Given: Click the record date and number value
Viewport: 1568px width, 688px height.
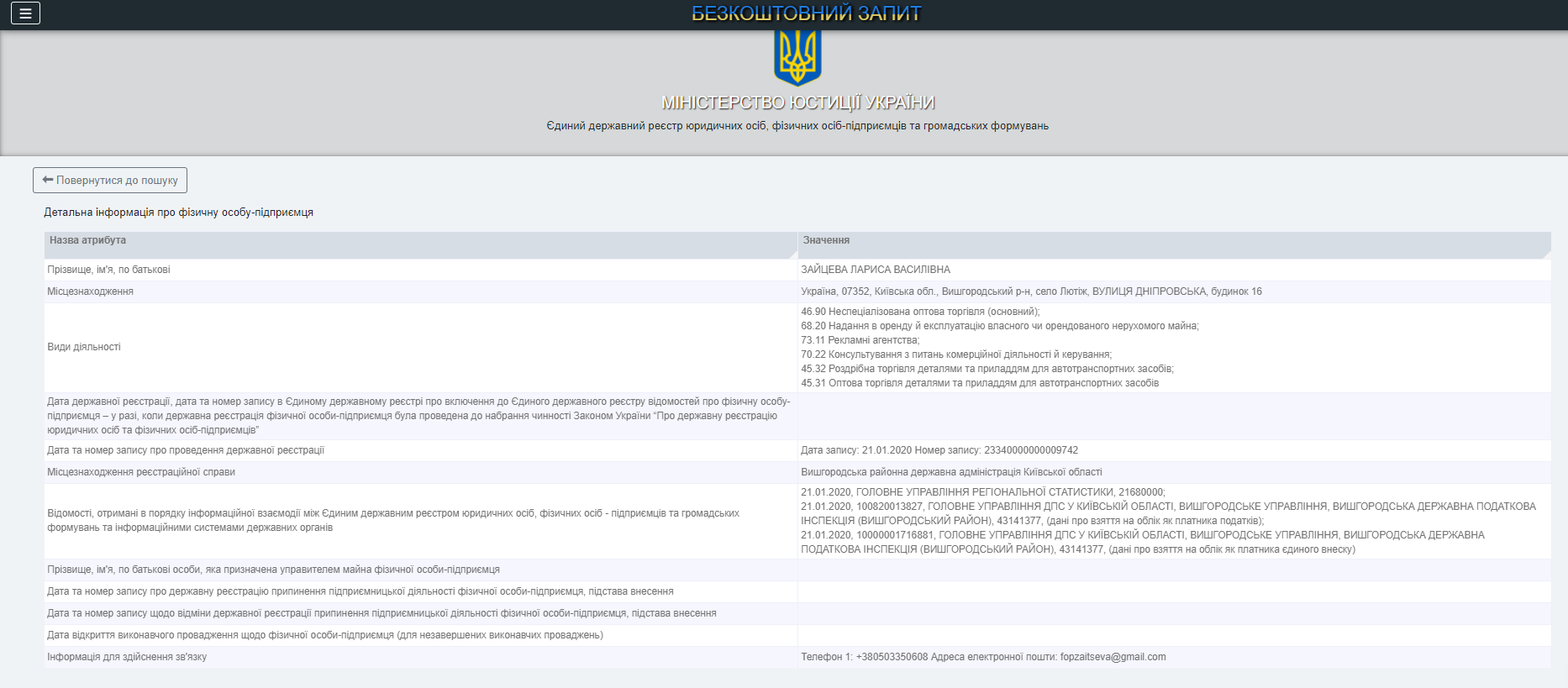Looking at the screenshot, I should [x=939, y=450].
